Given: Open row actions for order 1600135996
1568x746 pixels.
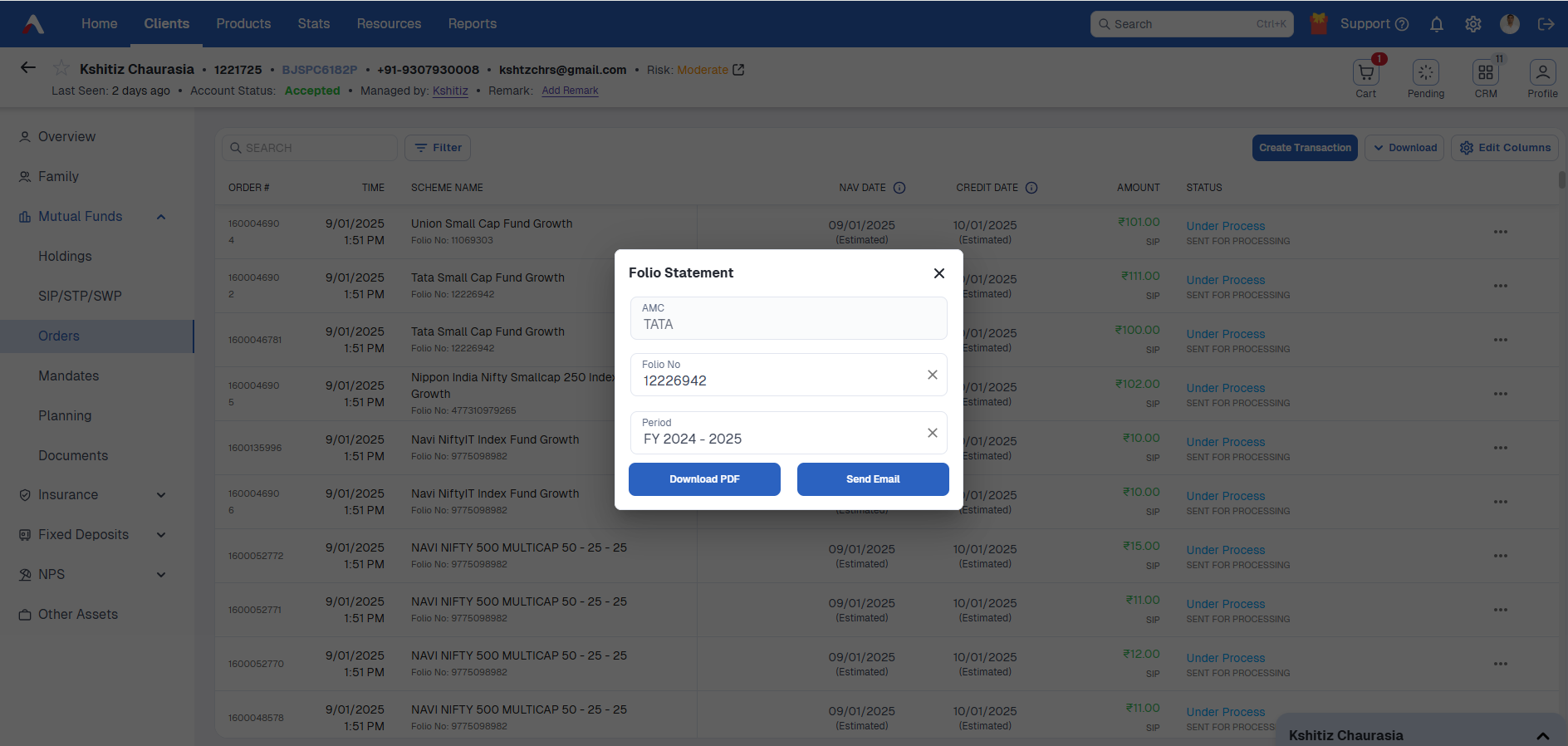Looking at the screenshot, I should pyautogui.click(x=1501, y=448).
